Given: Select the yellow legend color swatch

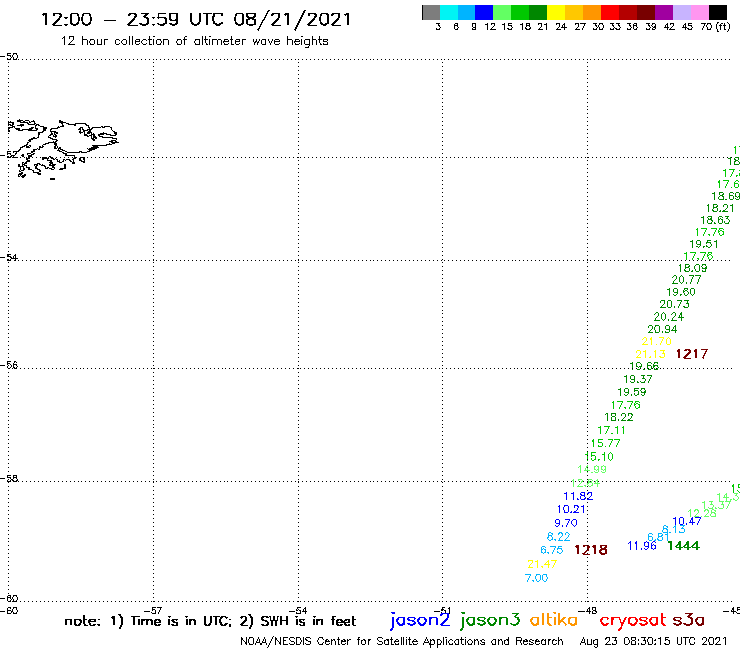Looking at the screenshot, I should click(556, 12).
